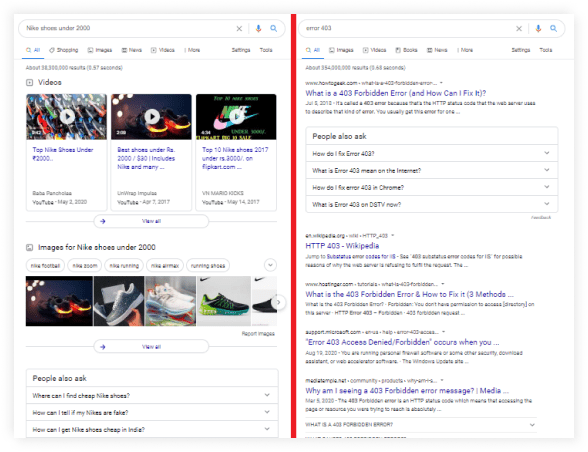Open Tools in error 403 results
Image resolution: width=588 pixels, height=452 pixels.
point(546,50)
